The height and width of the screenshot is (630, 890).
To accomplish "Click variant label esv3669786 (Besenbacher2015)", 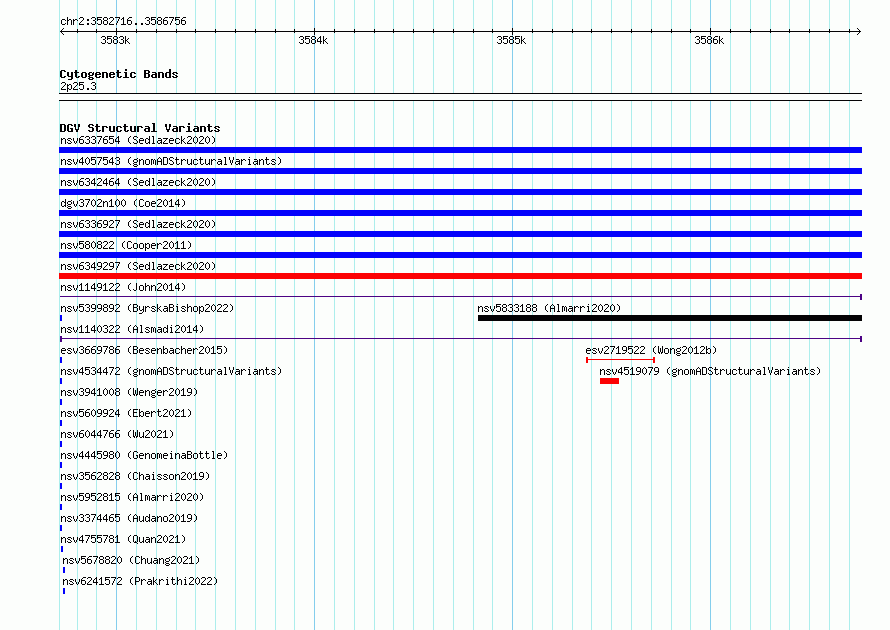I will pos(144,350).
